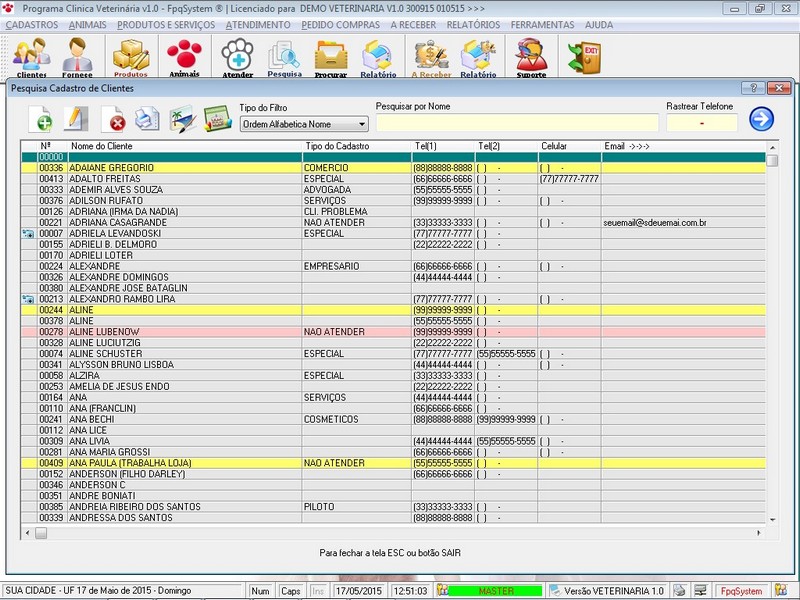Open the palm tree picture icon
Screen dimensions: 800x600
coord(183,119)
